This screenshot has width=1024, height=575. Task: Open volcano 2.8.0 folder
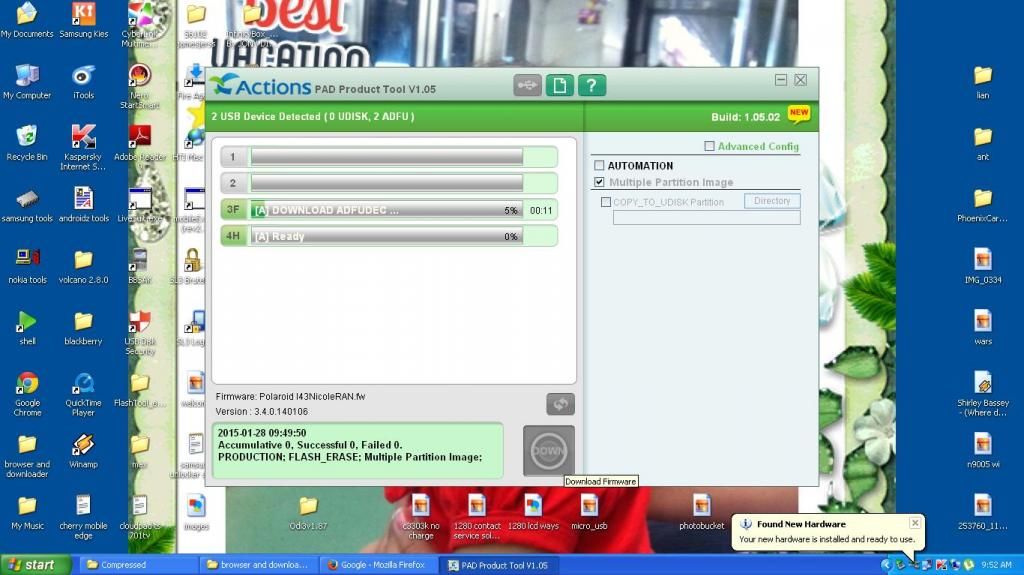click(84, 267)
